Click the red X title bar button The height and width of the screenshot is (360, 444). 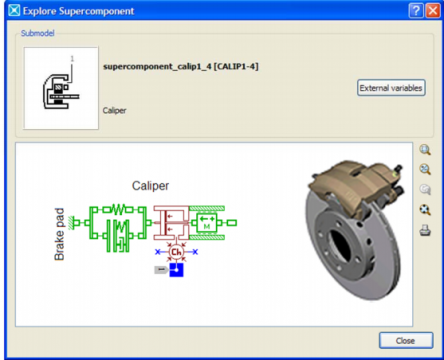(433, 11)
